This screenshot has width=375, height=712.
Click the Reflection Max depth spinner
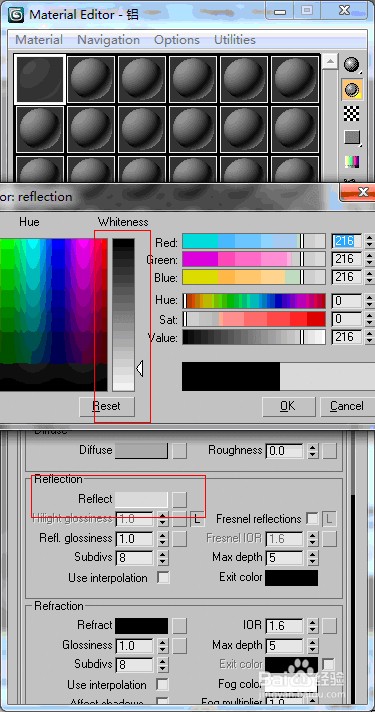tap(312, 558)
